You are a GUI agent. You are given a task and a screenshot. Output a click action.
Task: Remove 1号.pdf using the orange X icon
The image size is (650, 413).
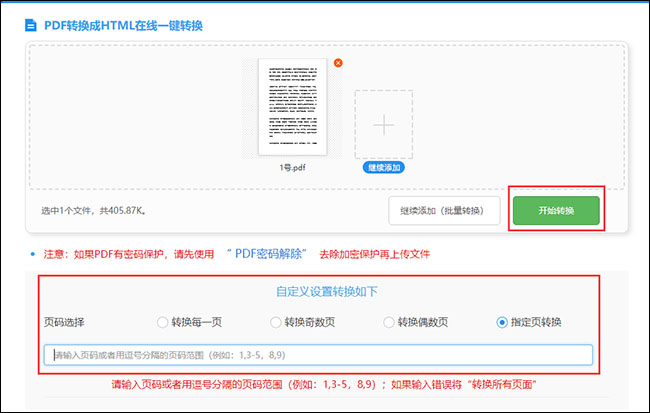338,63
